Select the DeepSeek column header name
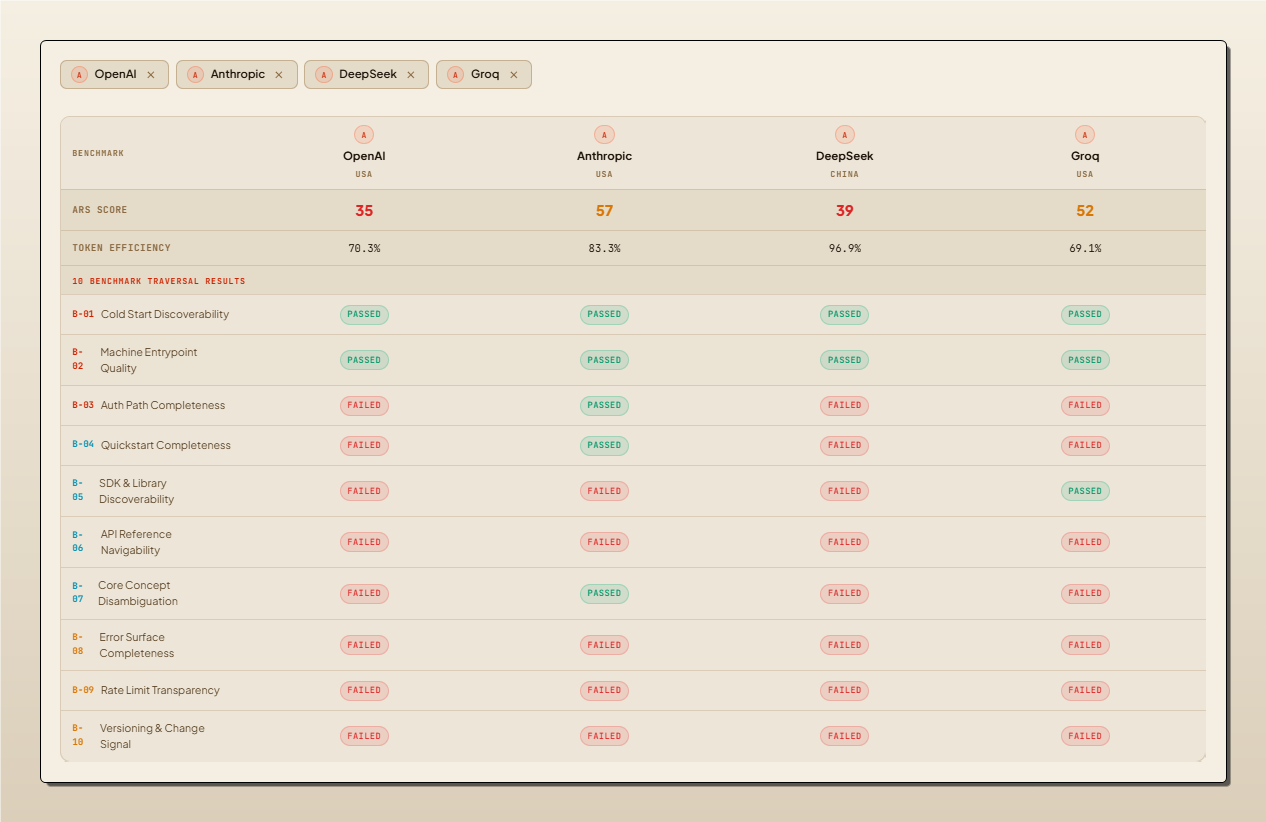This screenshot has width=1266, height=822. (844, 156)
